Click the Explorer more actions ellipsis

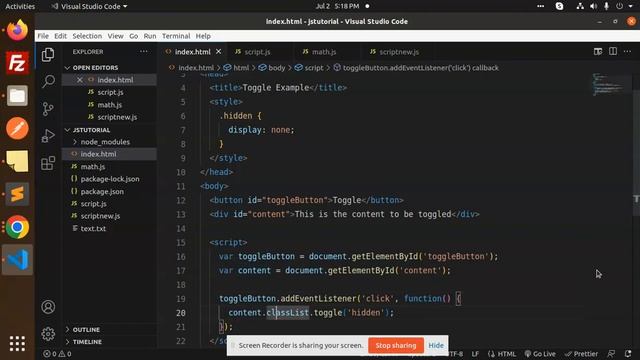pyautogui.click(x=144, y=51)
